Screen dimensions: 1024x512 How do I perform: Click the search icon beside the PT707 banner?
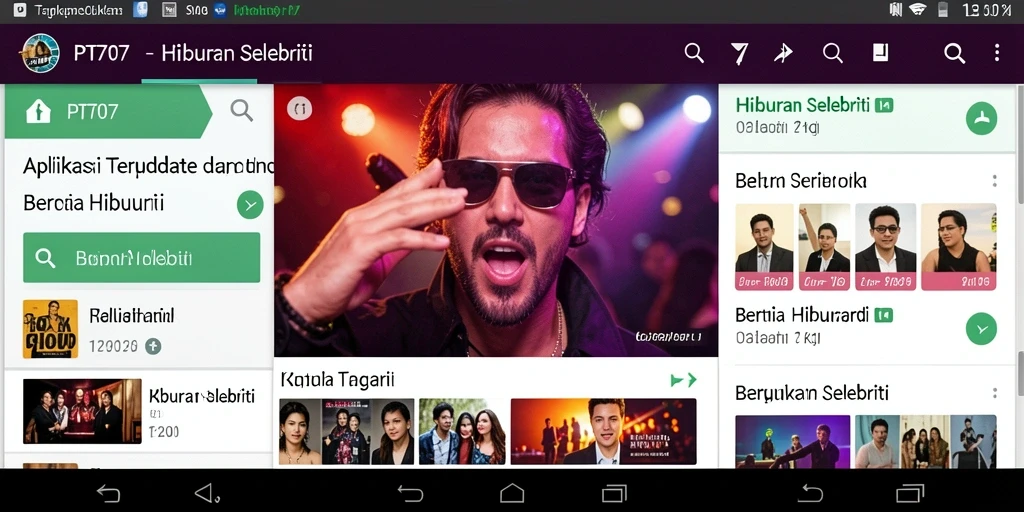tap(242, 110)
